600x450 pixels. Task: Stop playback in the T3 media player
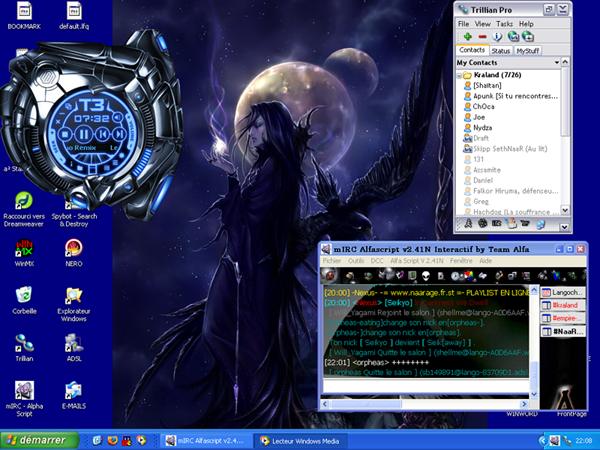tap(65, 134)
